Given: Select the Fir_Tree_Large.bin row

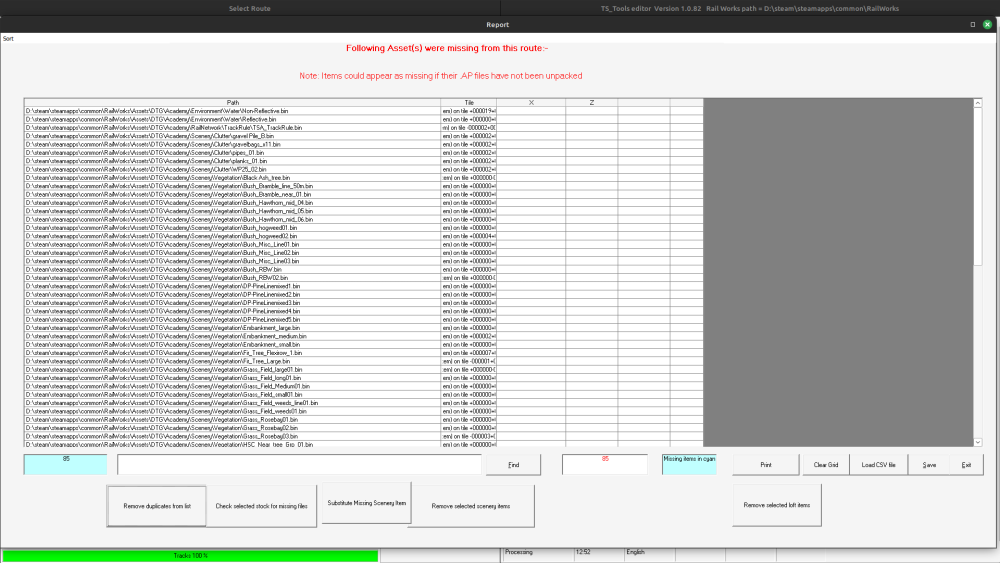Looking at the screenshot, I should pyautogui.click(x=364, y=361).
